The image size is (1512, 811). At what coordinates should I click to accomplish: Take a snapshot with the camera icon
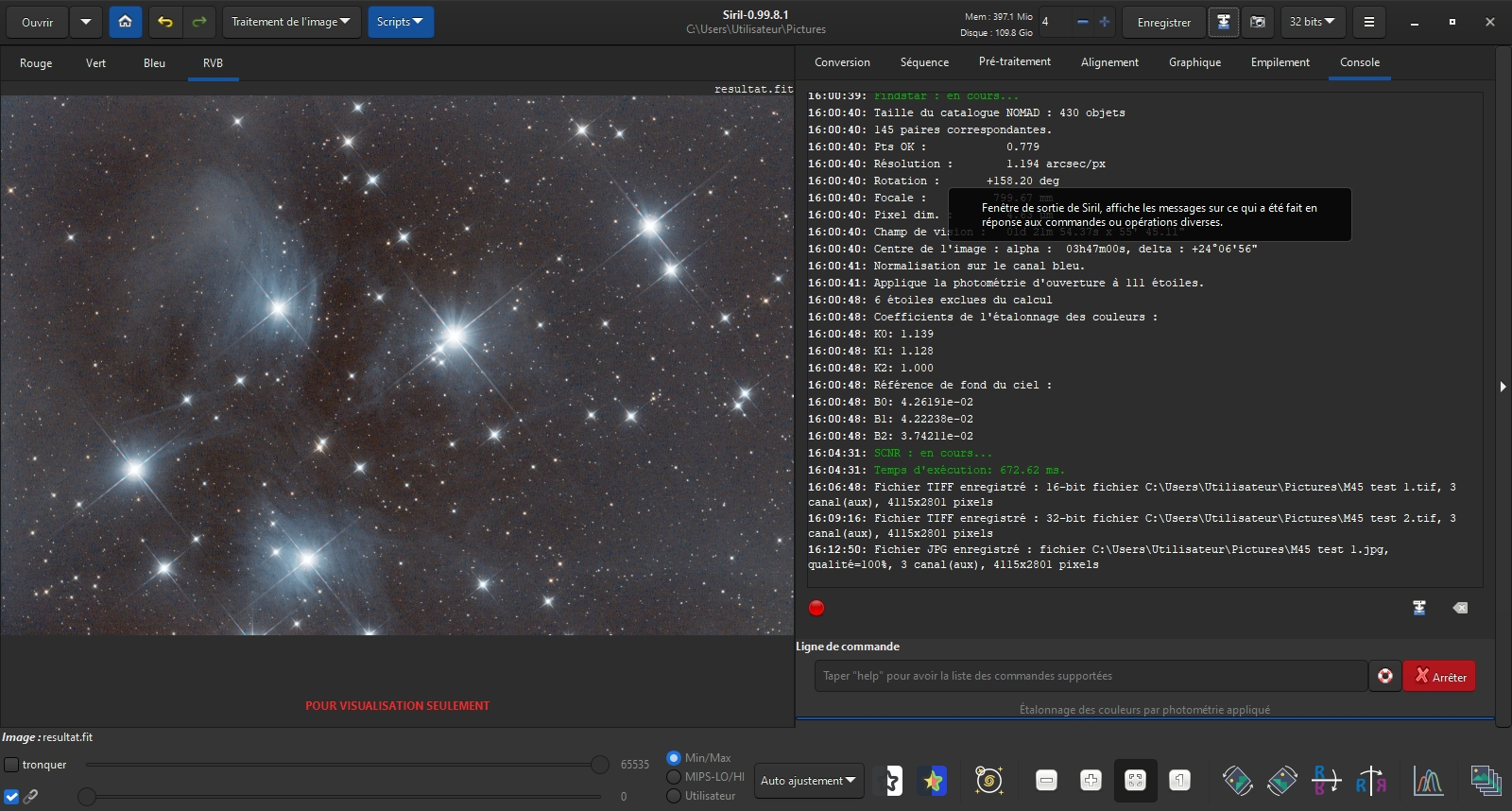pos(1258,22)
